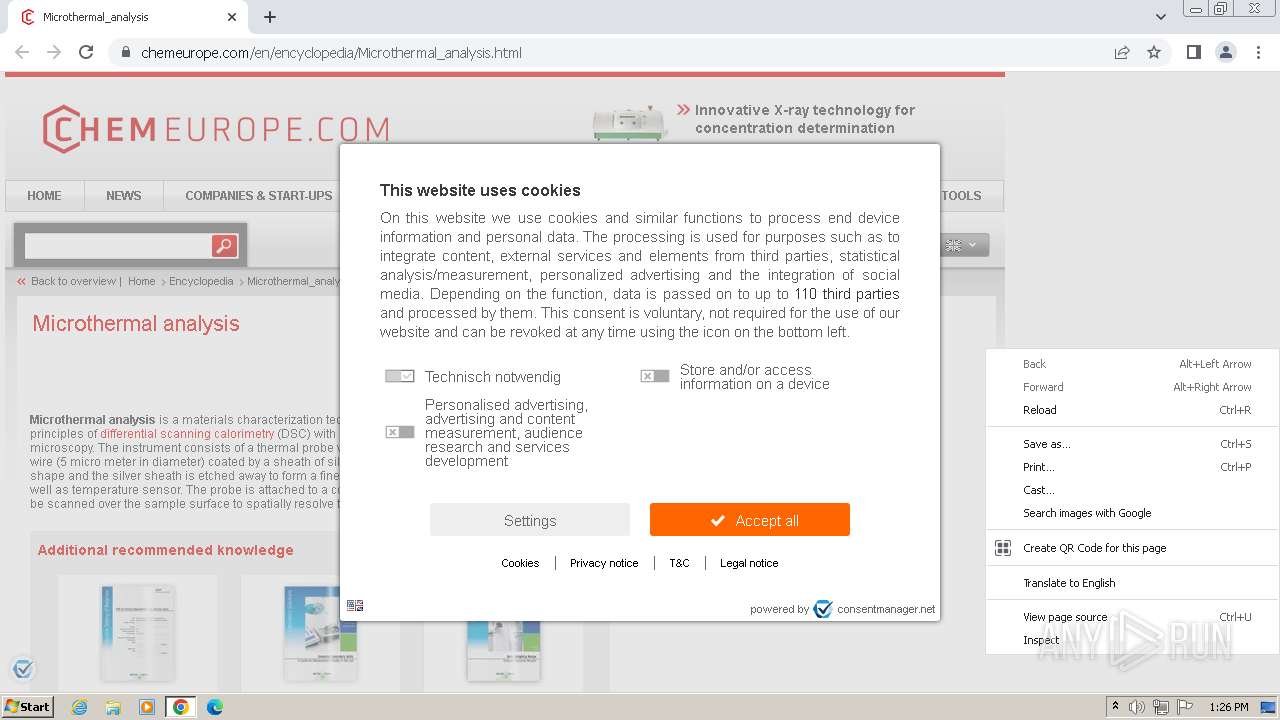Viewport: 1280px width, 720px height.
Task: Click the volume icon in system tray
Action: tap(1137, 707)
